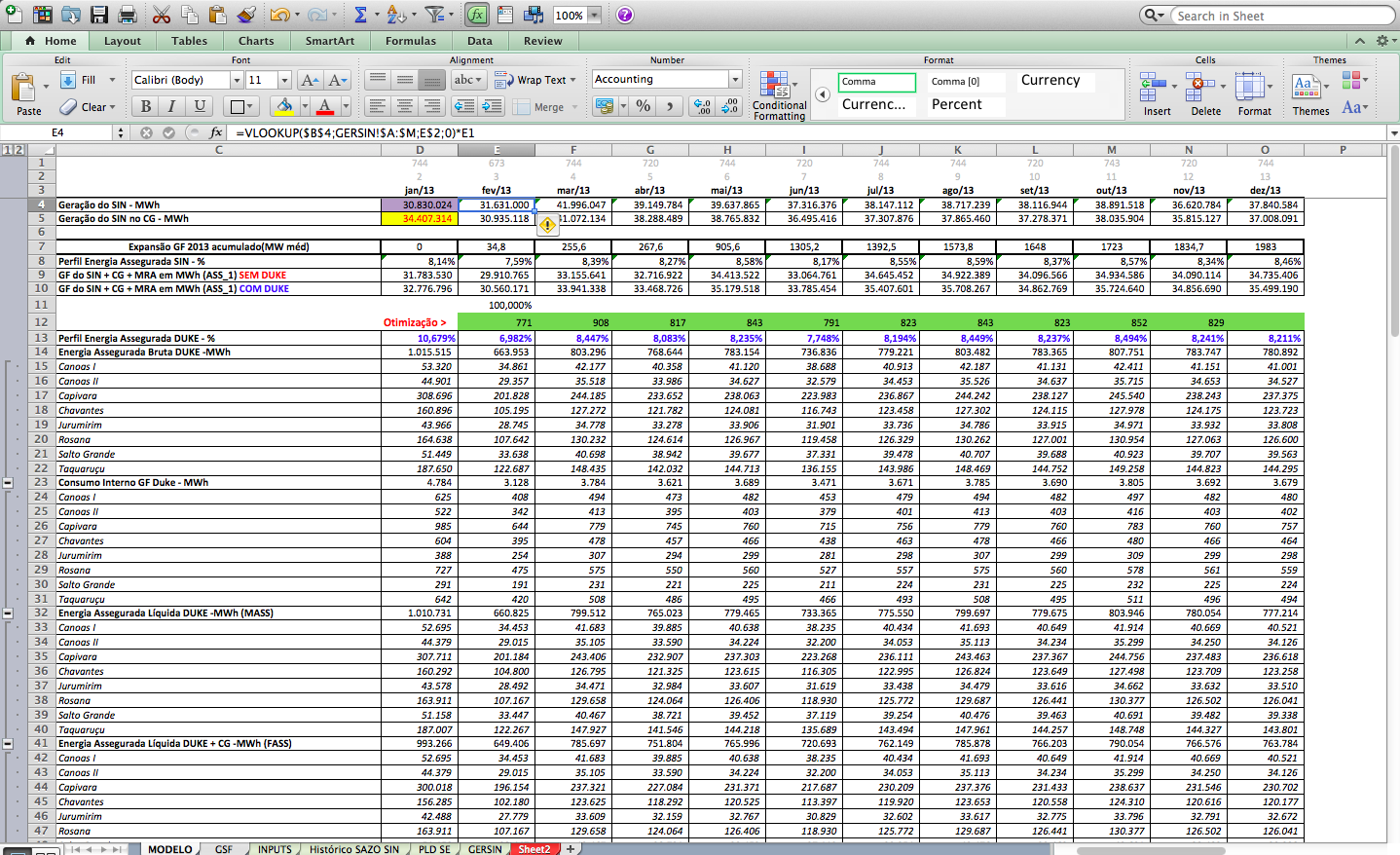The height and width of the screenshot is (855, 1400).
Task: Open Excel Help purple question icon
Action: (625, 15)
